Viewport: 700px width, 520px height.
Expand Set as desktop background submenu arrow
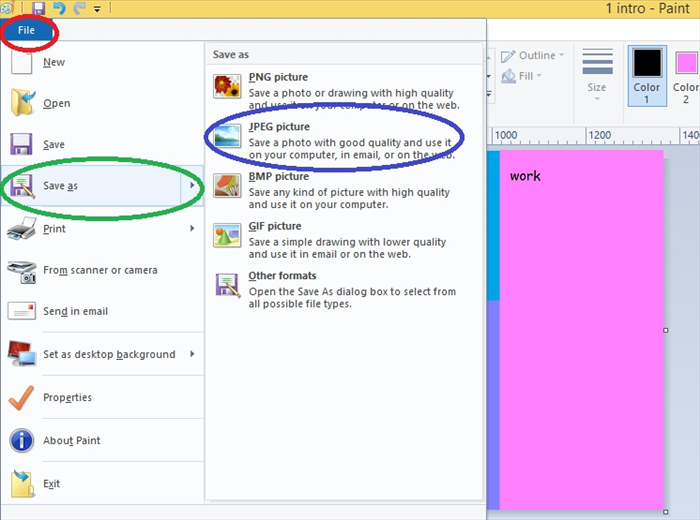click(192, 354)
